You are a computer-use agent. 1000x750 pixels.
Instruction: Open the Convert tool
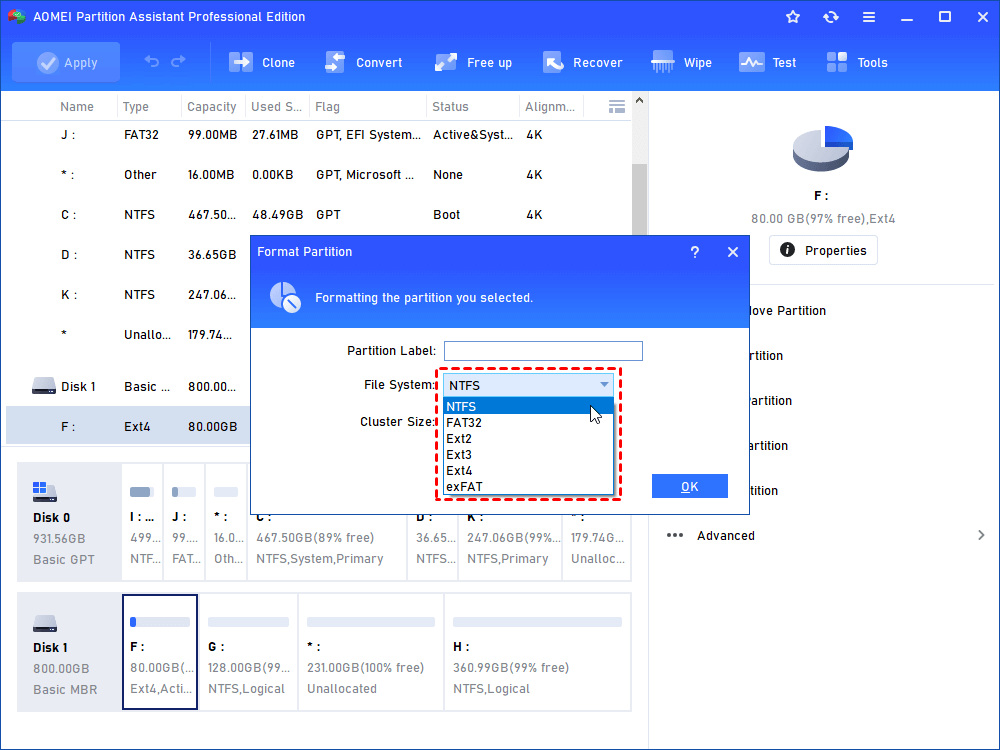tap(364, 62)
